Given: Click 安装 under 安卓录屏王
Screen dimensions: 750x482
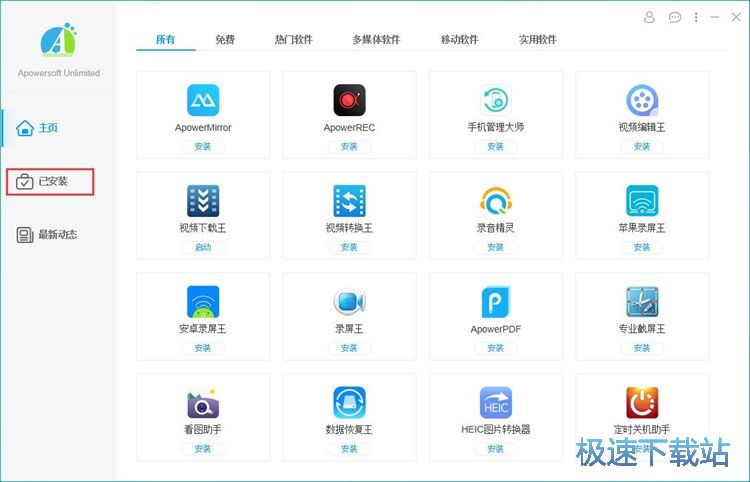Looking at the screenshot, I should pos(203,349).
